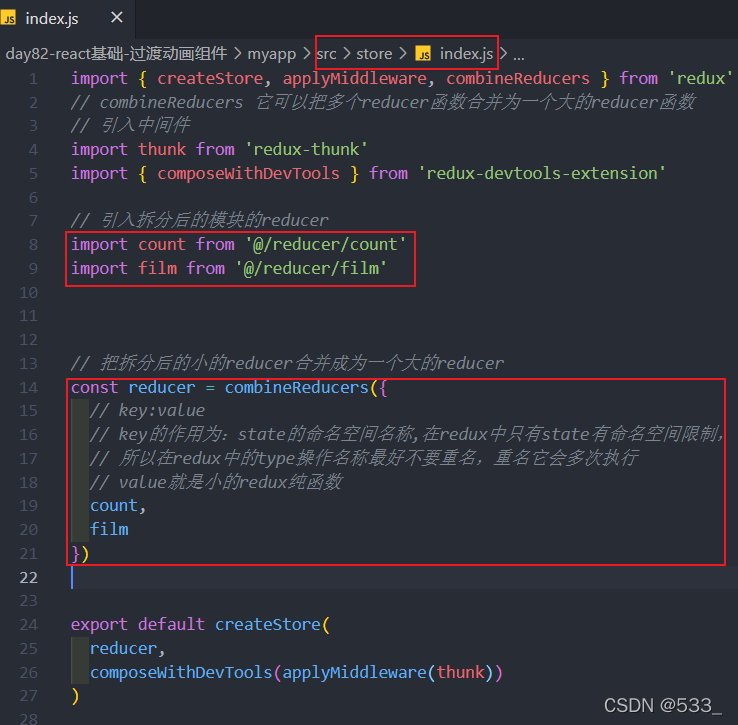The height and width of the screenshot is (725, 738).
Task: Click 'createStore' in the line 1 import
Action: 209,78
